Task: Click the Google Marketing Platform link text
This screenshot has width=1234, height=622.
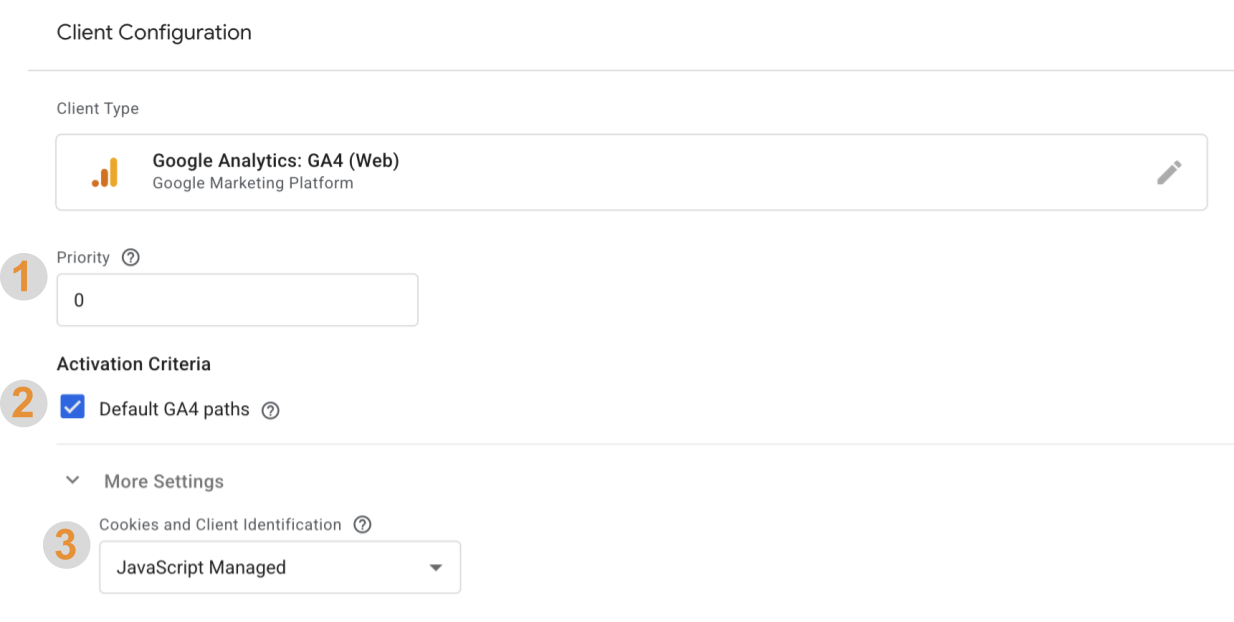Action: coord(252,183)
